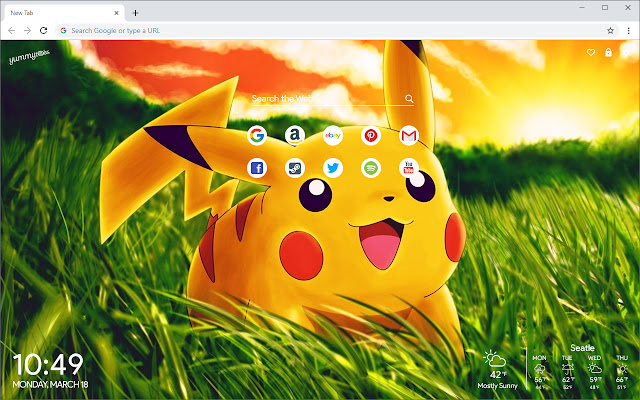Select the TUE forecast
The image size is (640, 400).
(567, 372)
